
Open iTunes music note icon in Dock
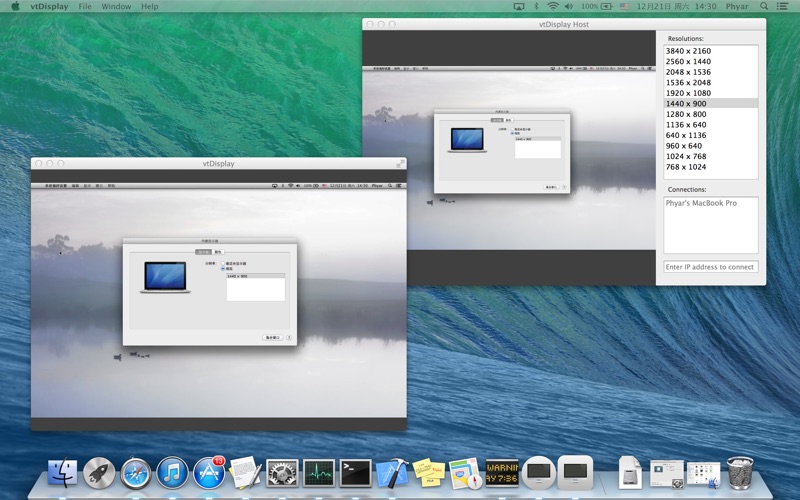click(172, 473)
